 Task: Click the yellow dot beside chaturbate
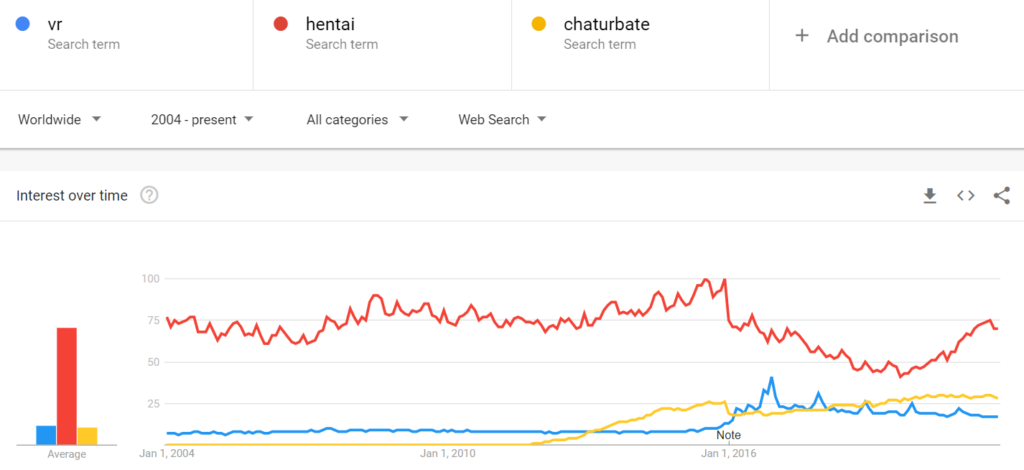tap(539, 25)
